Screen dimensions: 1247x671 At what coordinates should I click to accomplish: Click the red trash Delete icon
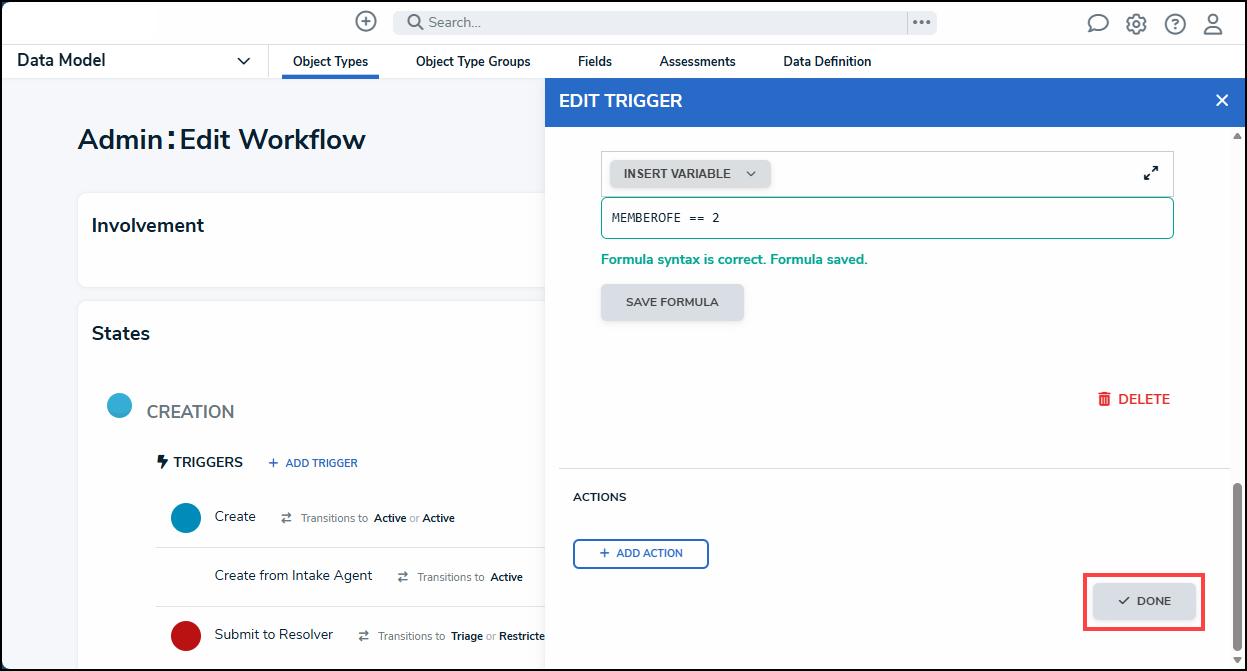coord(1104,399)
